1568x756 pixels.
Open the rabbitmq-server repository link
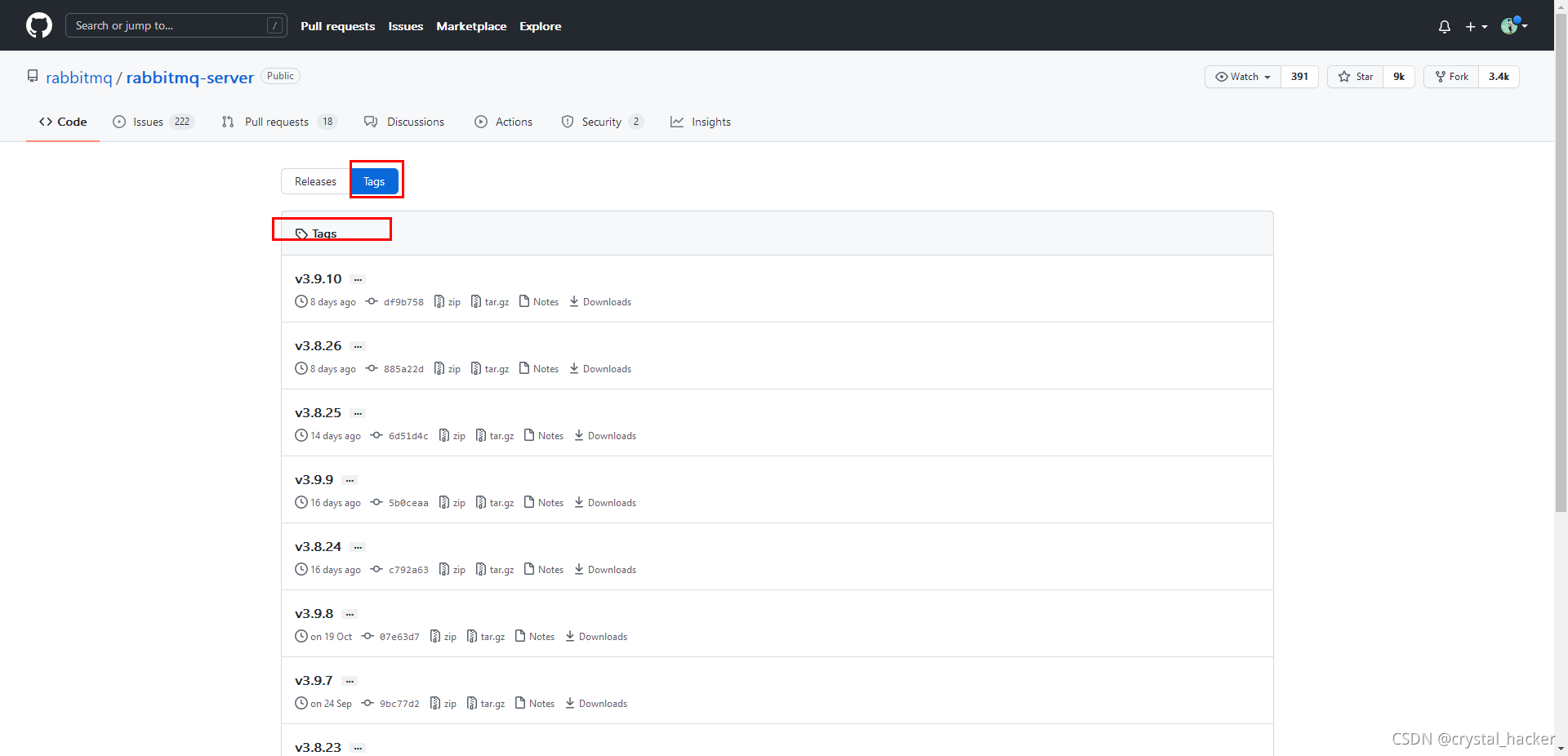[x=189, y=78]
